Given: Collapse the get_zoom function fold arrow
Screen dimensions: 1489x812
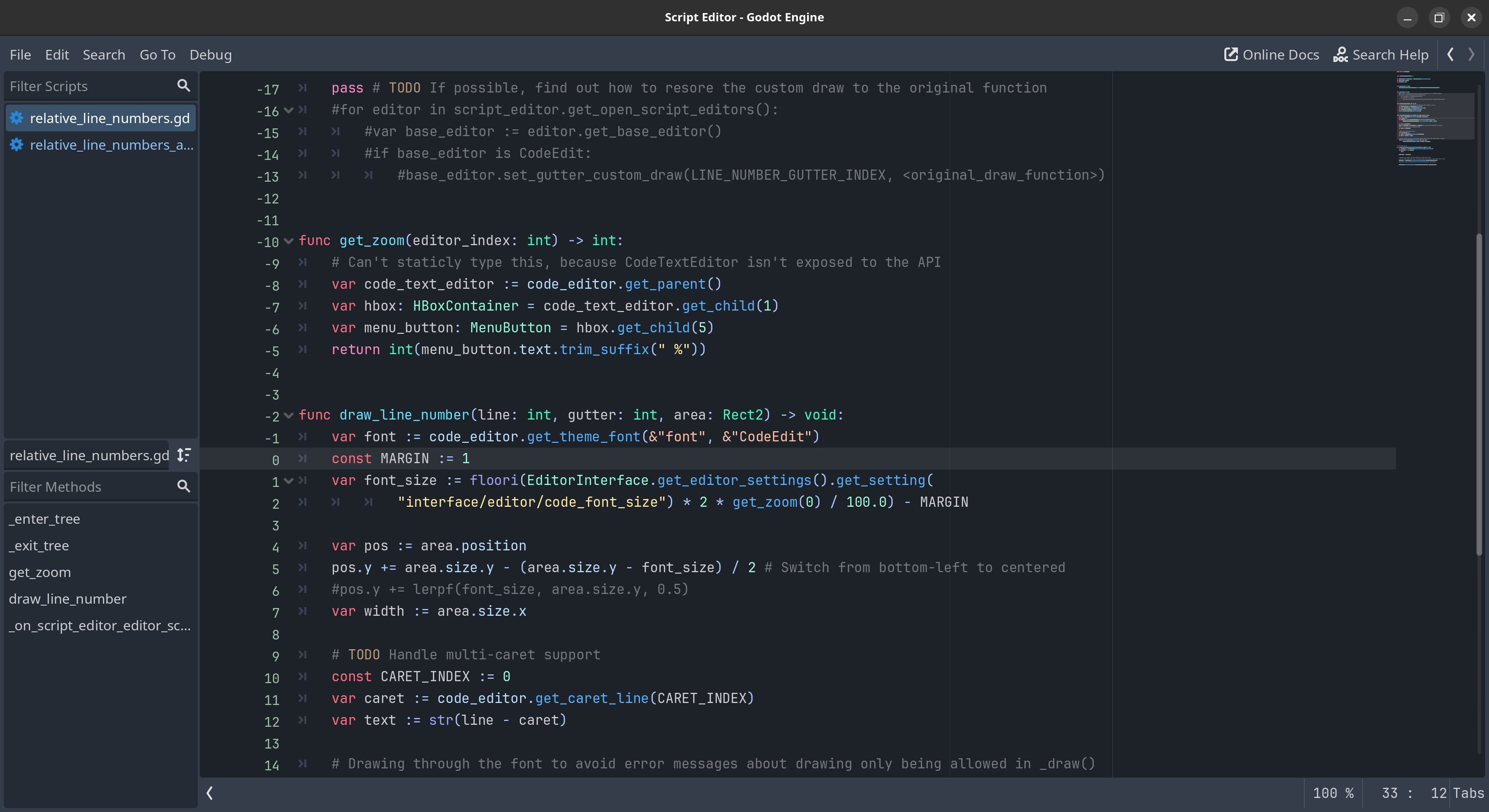Looking at the screenshot, I should pos(288,241).
